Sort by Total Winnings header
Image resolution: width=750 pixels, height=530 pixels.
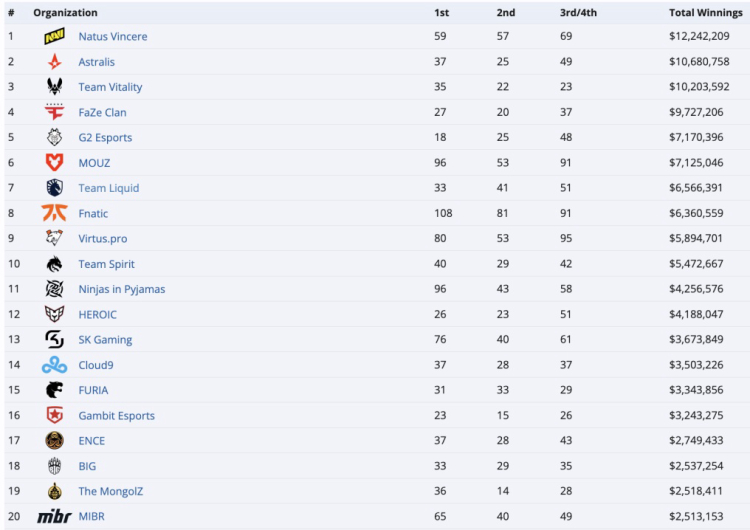(705, 13)
